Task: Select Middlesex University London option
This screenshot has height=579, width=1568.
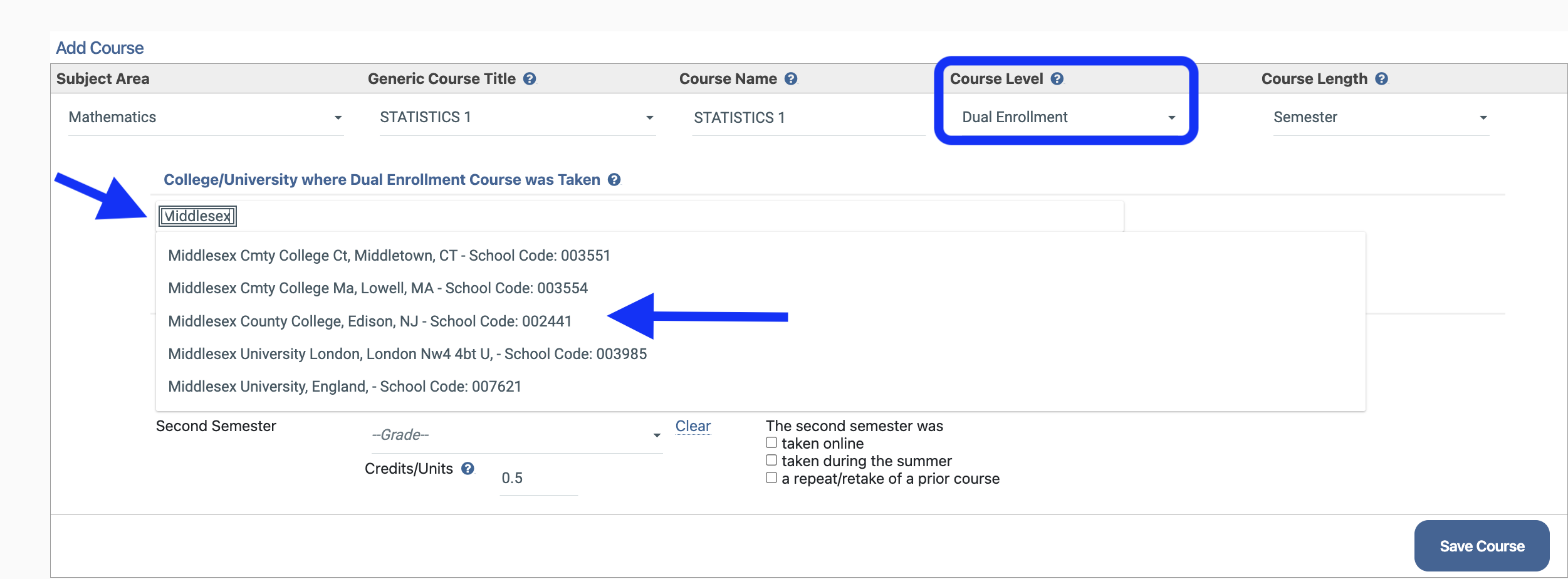Action: tap(407, 354)
